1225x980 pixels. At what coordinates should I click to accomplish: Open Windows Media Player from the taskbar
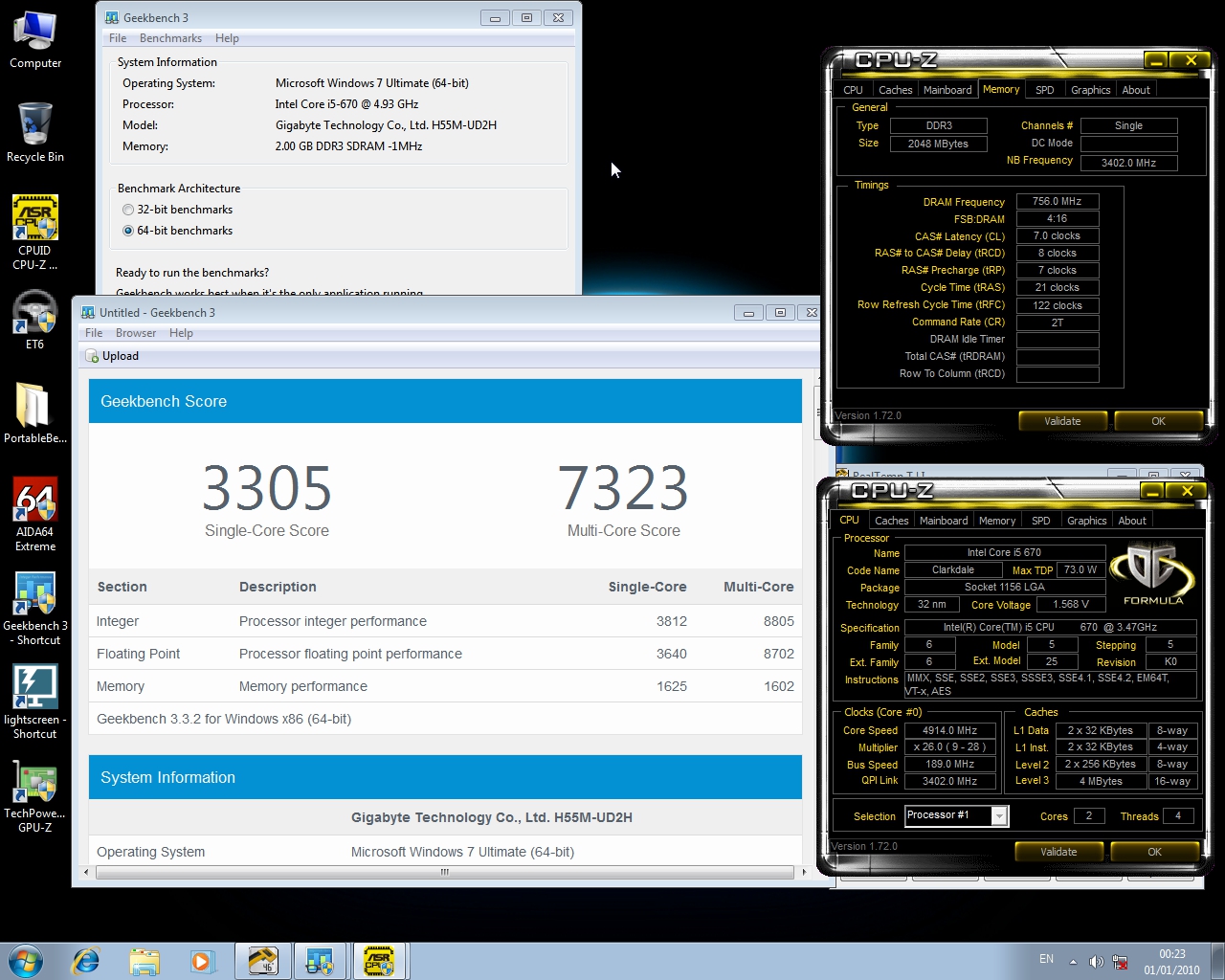point(202,961)
